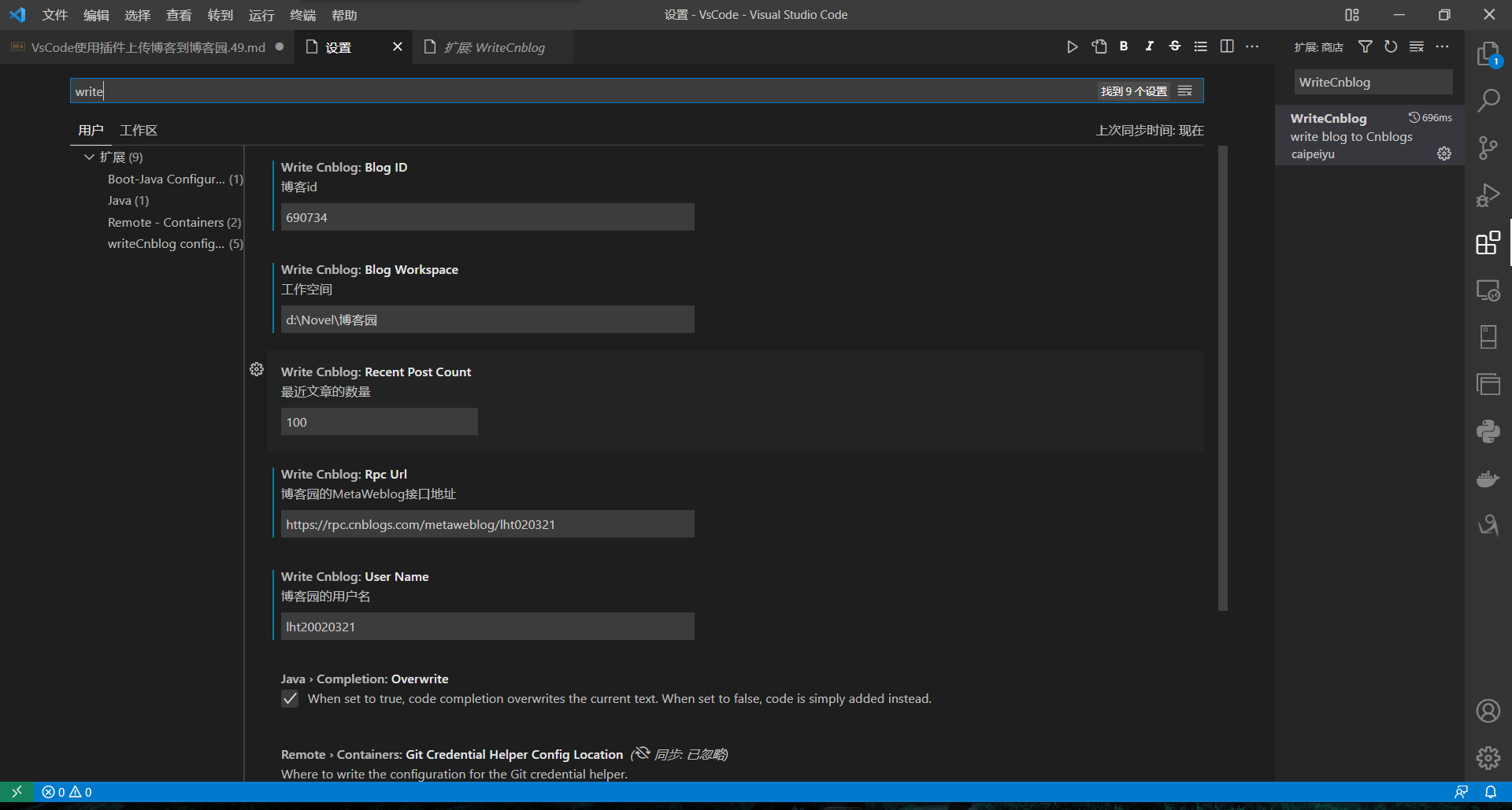Switch to the VsCode使用插件上传博客 markdown tab

[147, 47]
